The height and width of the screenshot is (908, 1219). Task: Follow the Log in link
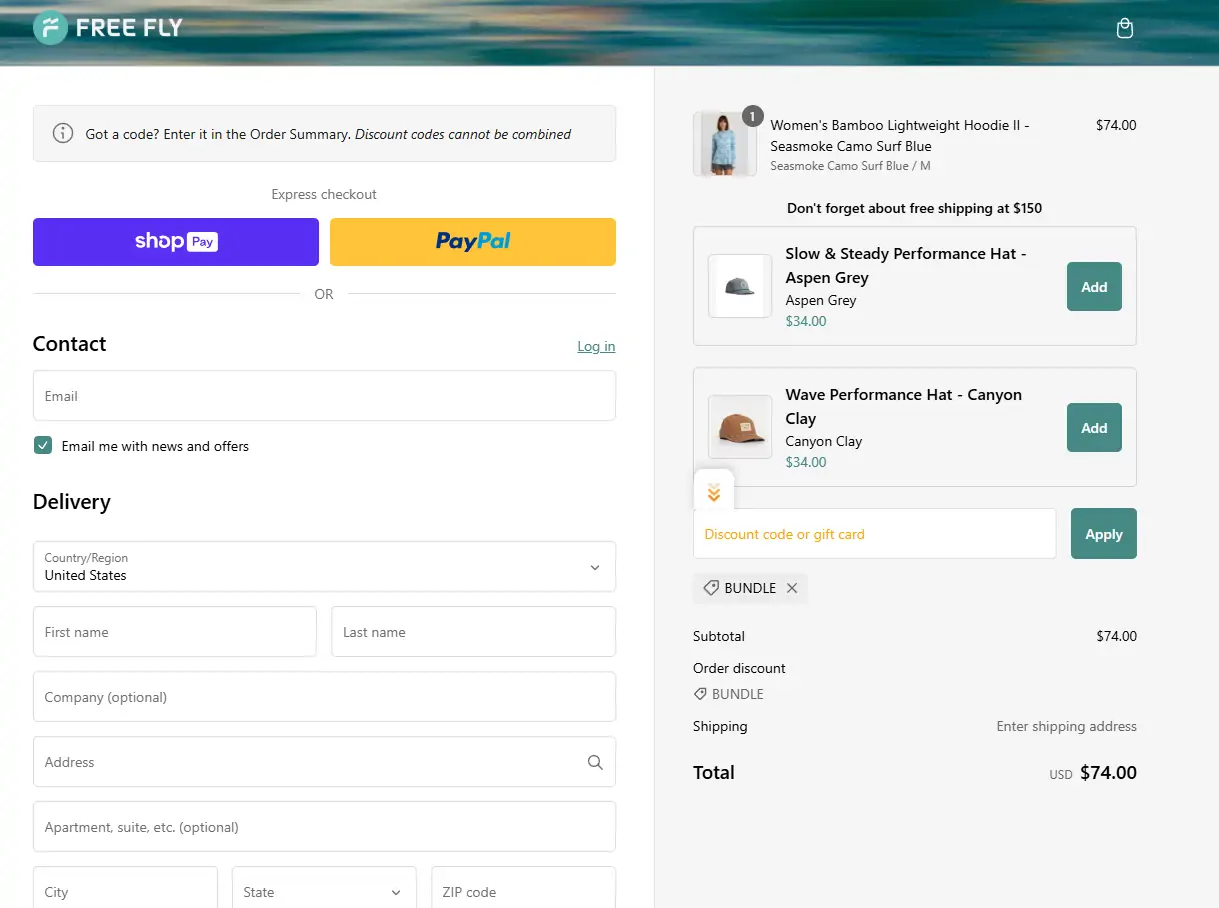click(x=596, y=346)
